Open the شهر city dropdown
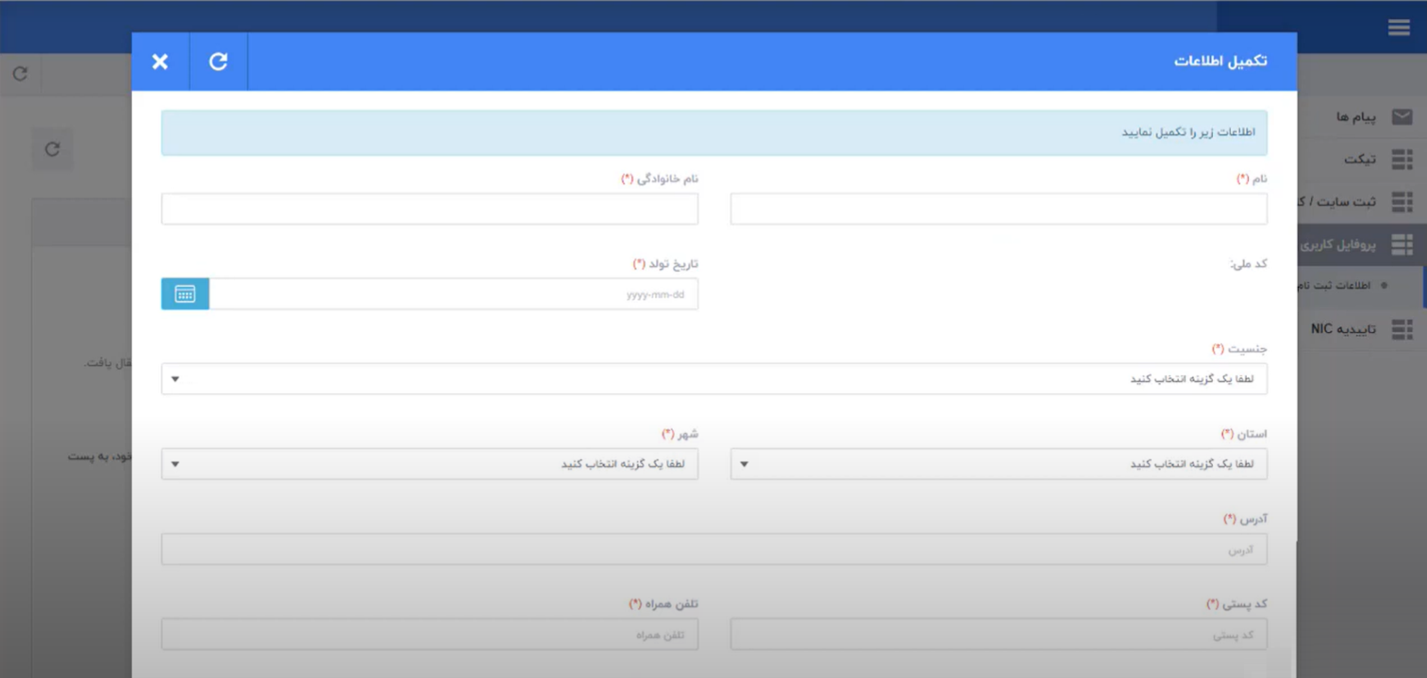This screenshot has height=678, width=1427. coord(429,464)
